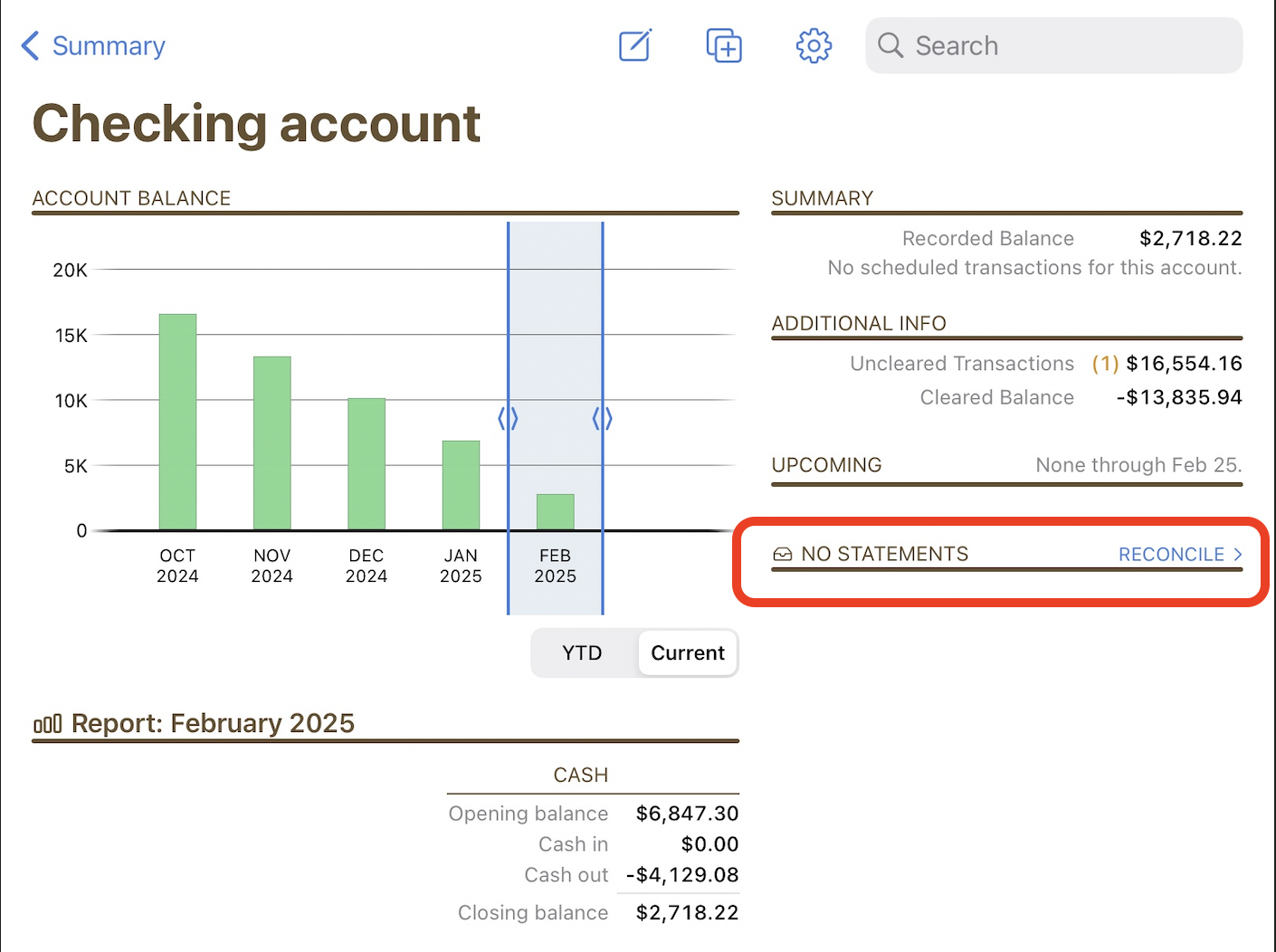
Task: Click the magnifying glass search icon
Action: coord(890,45)
